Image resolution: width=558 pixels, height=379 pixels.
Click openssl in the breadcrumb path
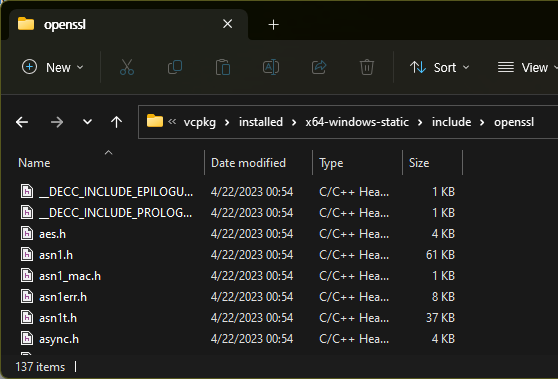tap(514, 122)
